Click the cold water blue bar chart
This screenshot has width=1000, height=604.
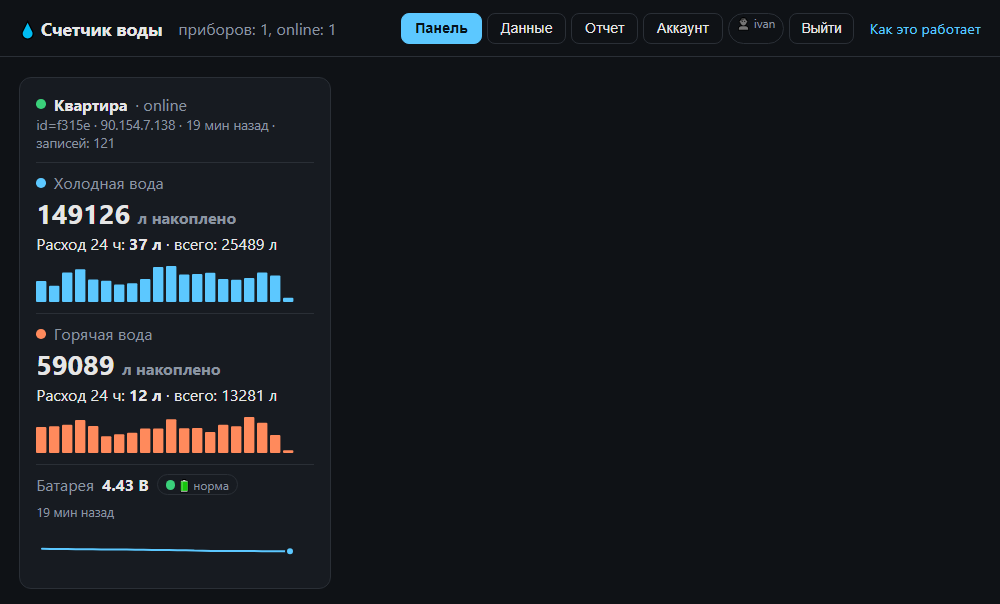(165, 284)
